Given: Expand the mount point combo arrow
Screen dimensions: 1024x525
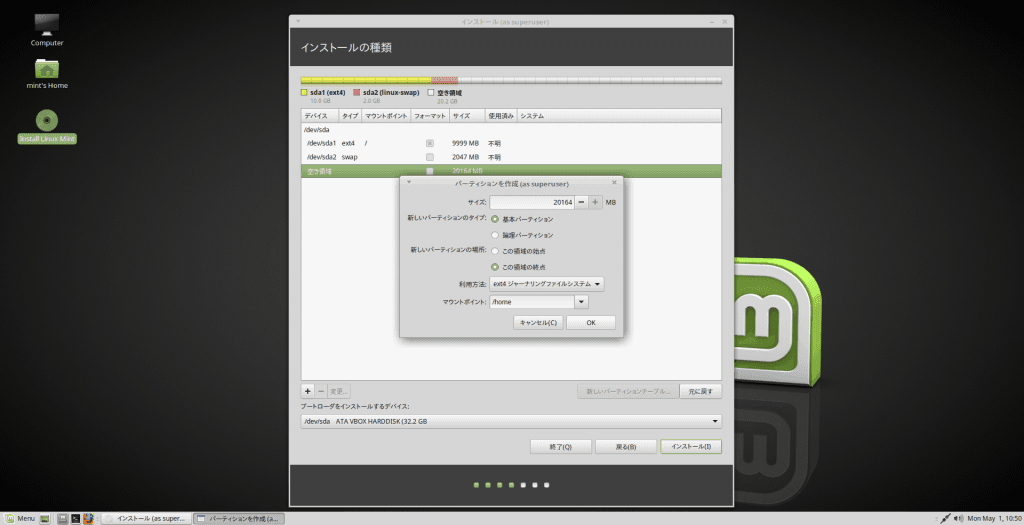Looking at the screenshot, I should pyautogui.click(x=581, y=302).
